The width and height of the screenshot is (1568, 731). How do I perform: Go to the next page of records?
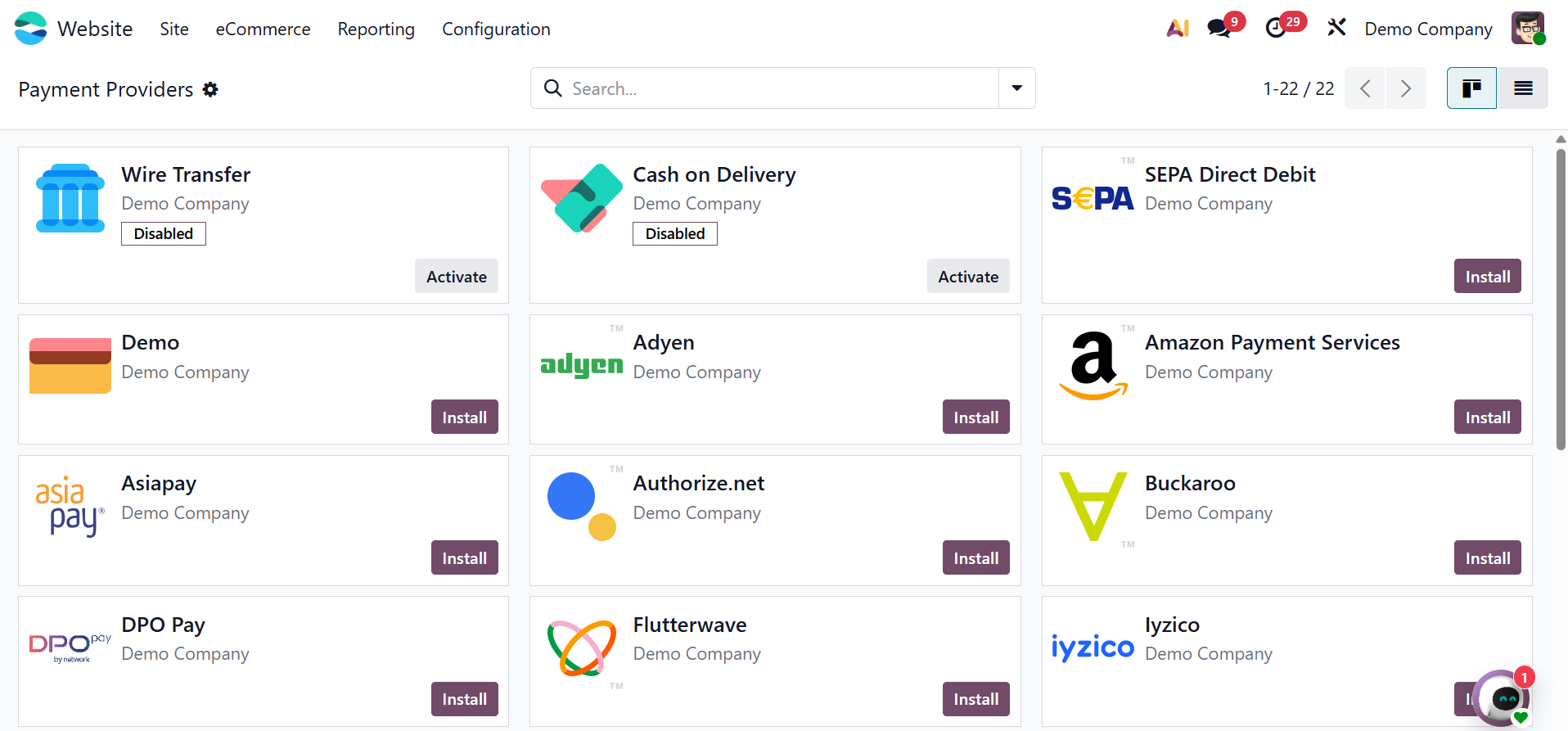pyautogui.click(x=1405, y=88)
